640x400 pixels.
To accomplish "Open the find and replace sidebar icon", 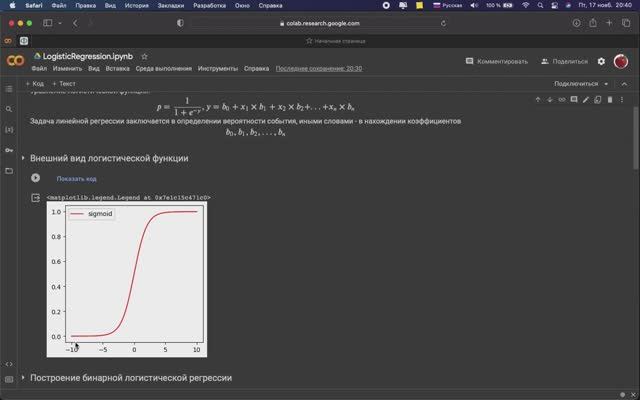I will click(9, 109).
